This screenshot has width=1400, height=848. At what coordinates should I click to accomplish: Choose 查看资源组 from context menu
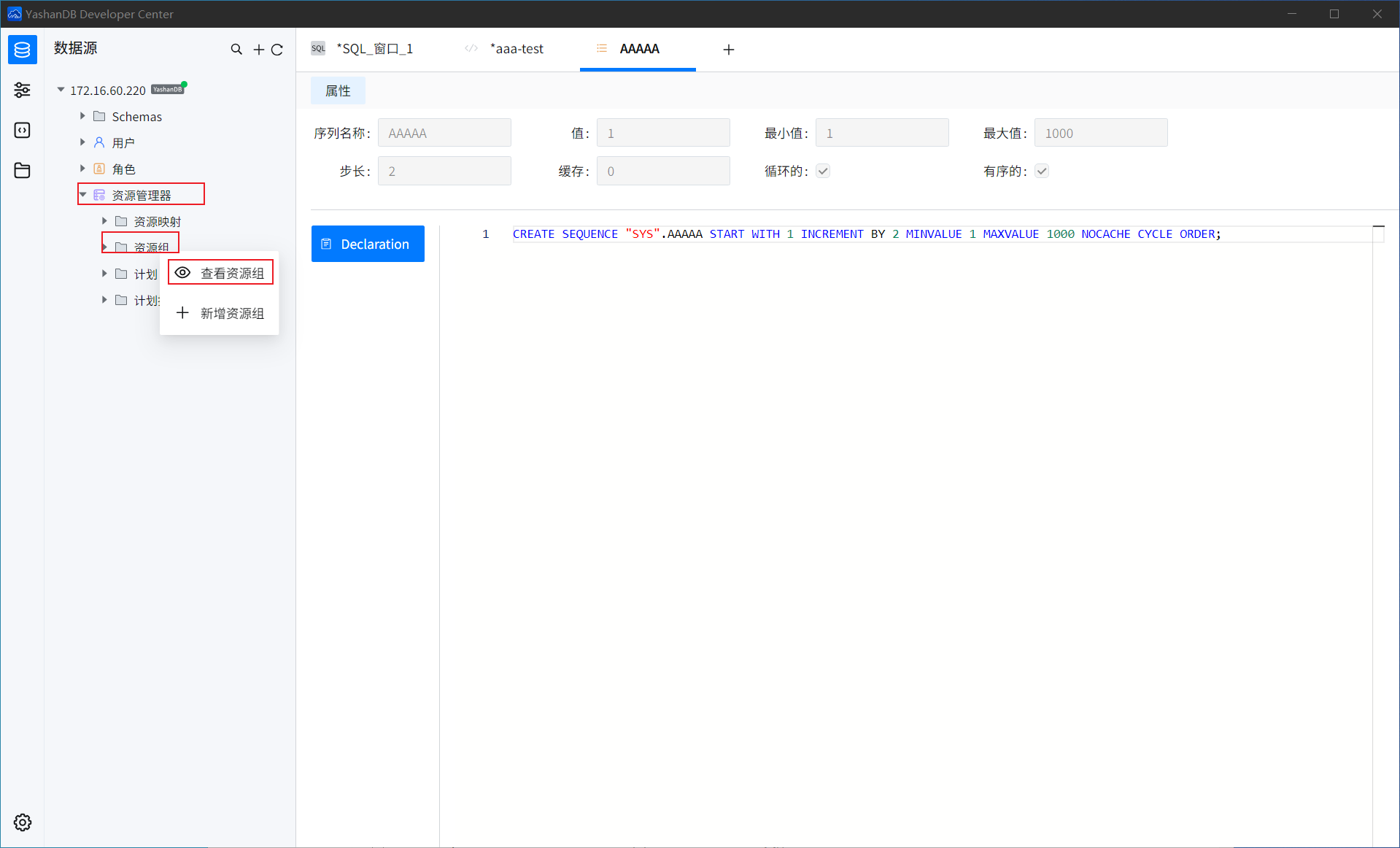pos(220,273)
